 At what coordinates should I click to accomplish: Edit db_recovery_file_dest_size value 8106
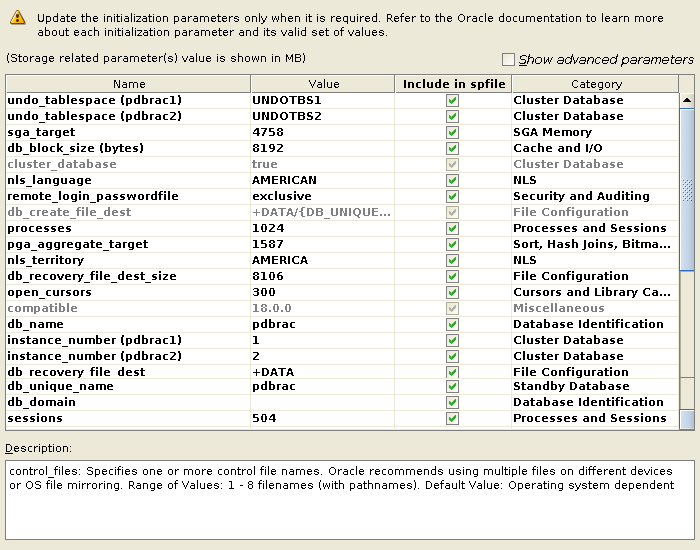323,276
